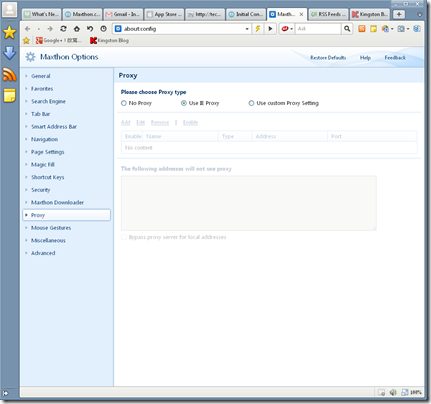Screen dimensions: 431x404
Task: Switch to the Kingston B... tab
Action: click(370, 14)
